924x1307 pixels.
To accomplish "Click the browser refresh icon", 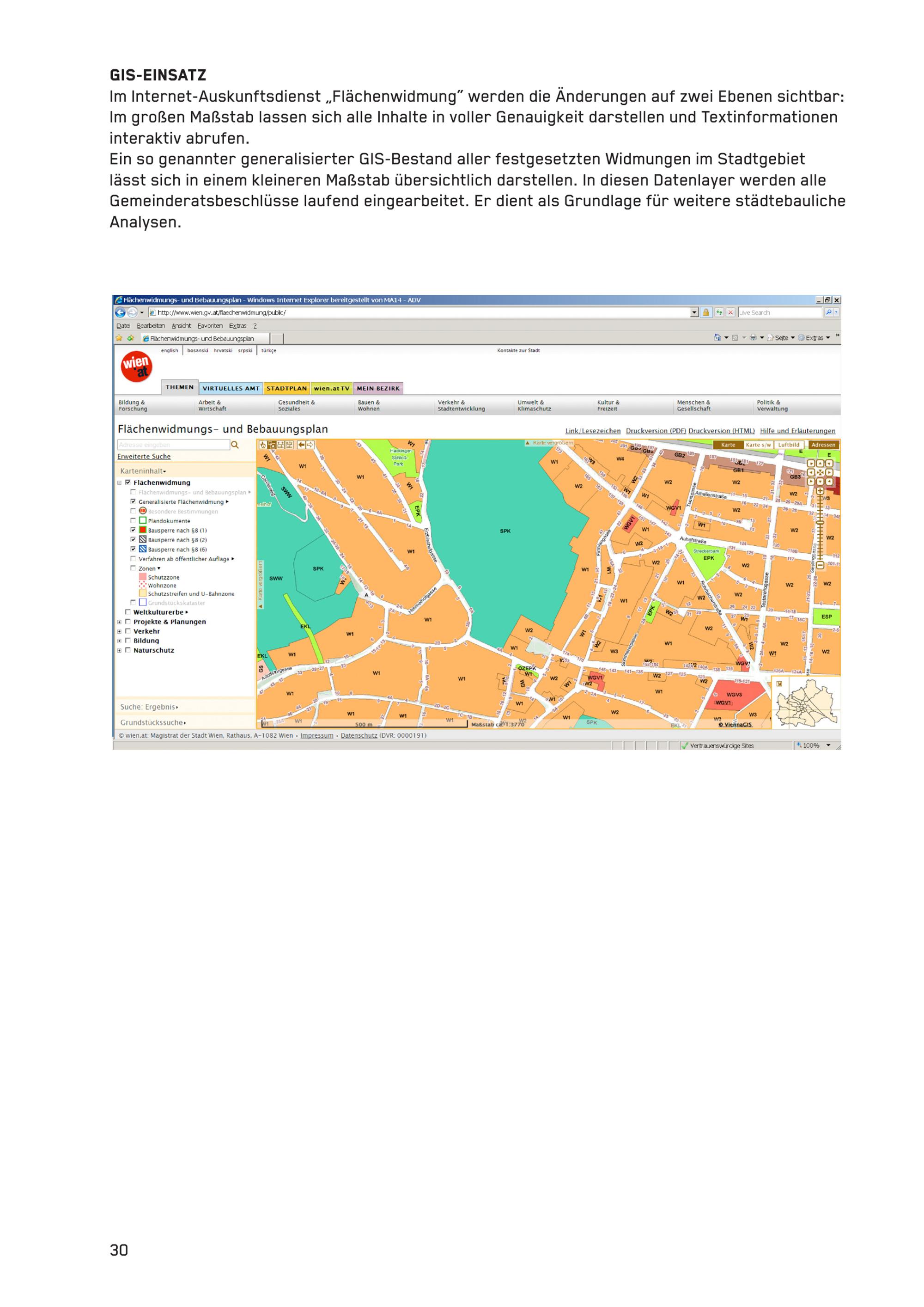I will [719, 312].
